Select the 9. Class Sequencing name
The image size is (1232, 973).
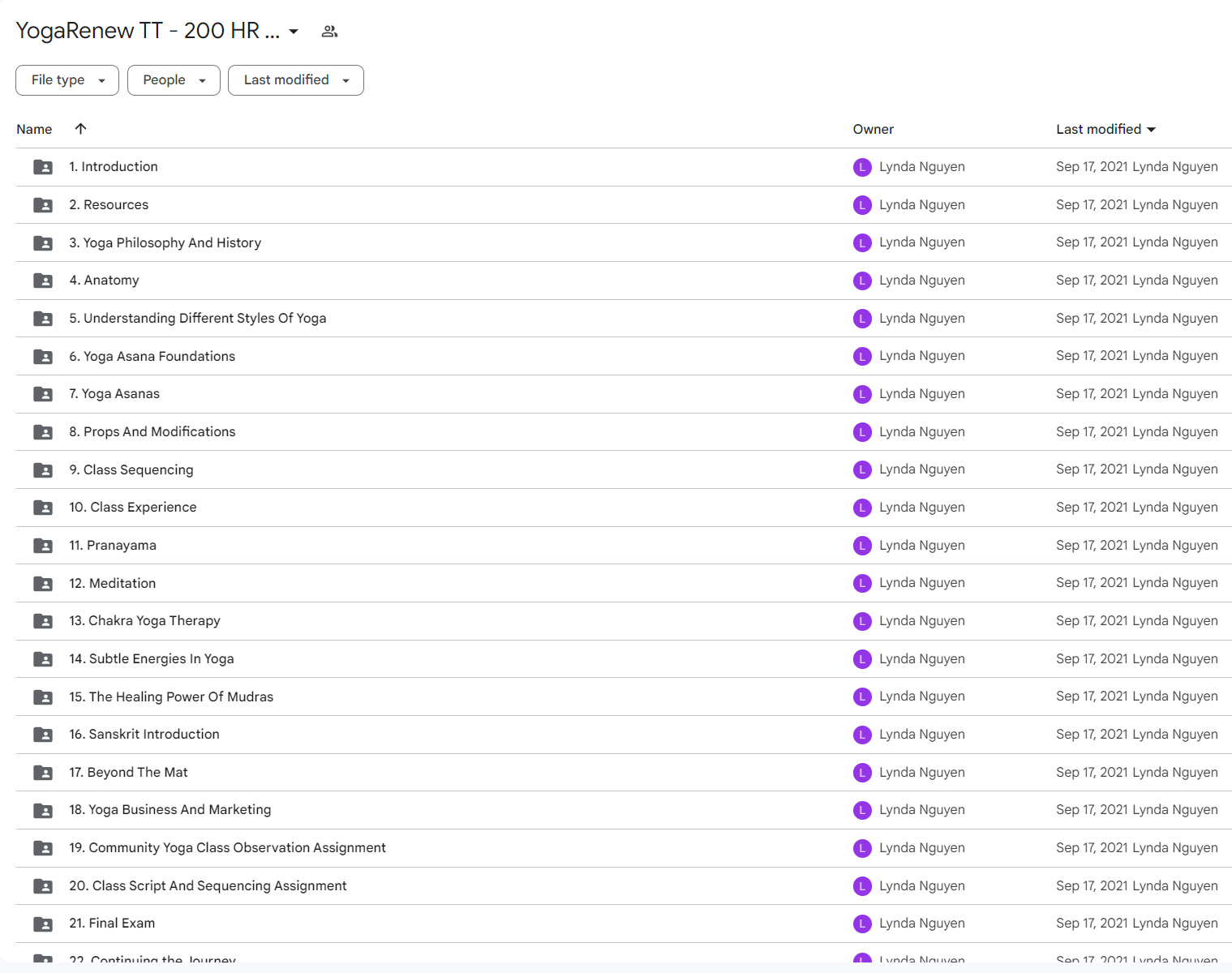131,469
